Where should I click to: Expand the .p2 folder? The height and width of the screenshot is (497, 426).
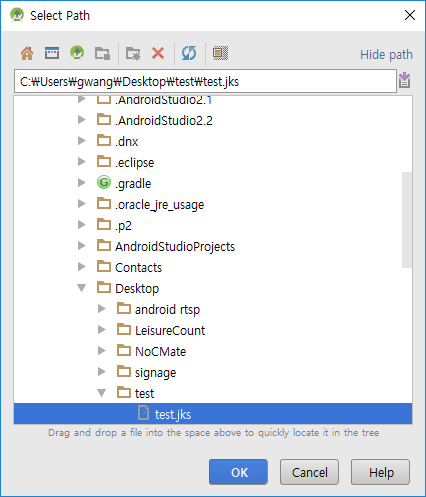[81, 225]
